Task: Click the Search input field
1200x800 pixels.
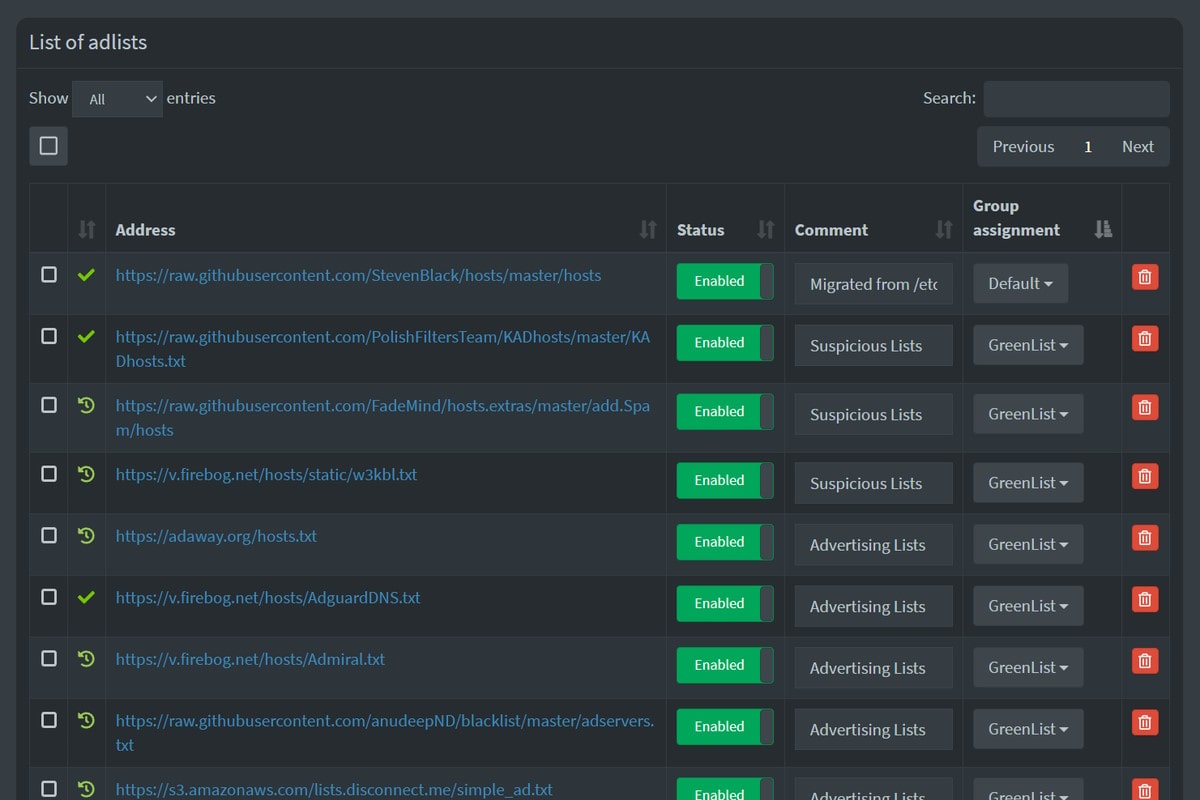Action: click(x=1076, y=99)
